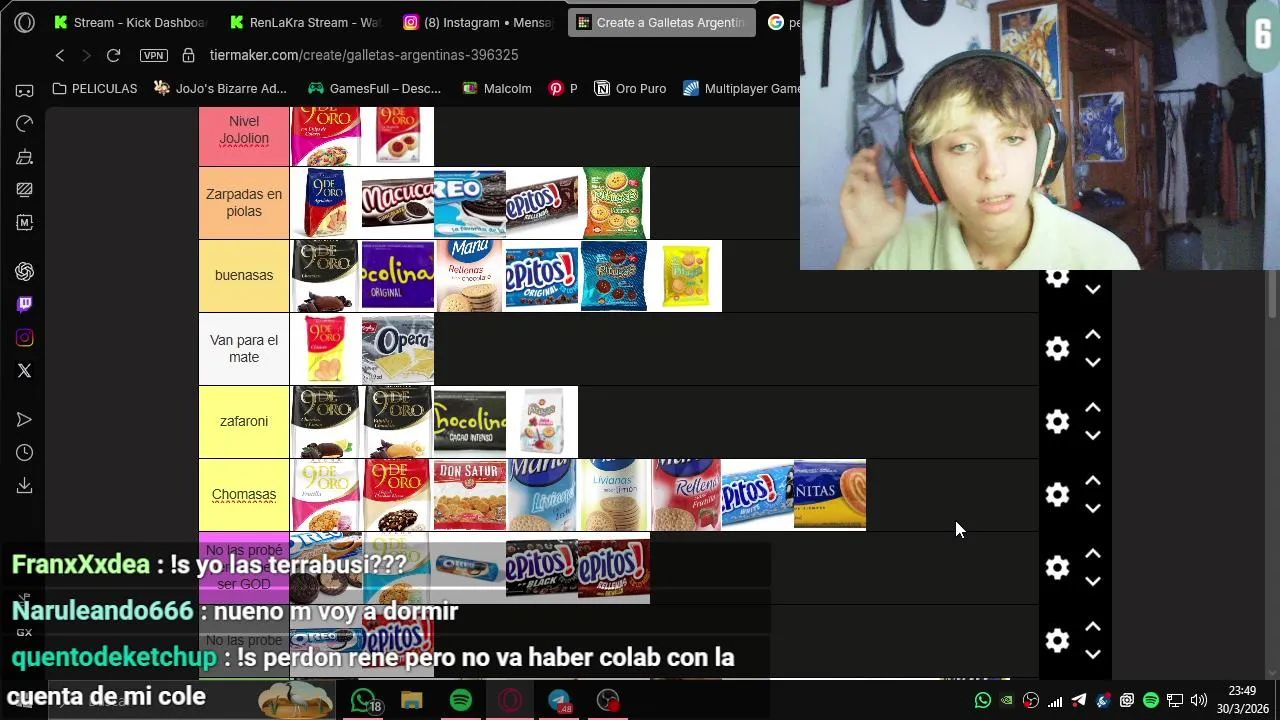1280x720 pixels.
Task: Open Multiplayer Game bookmark
Action: tap(742, 88)
